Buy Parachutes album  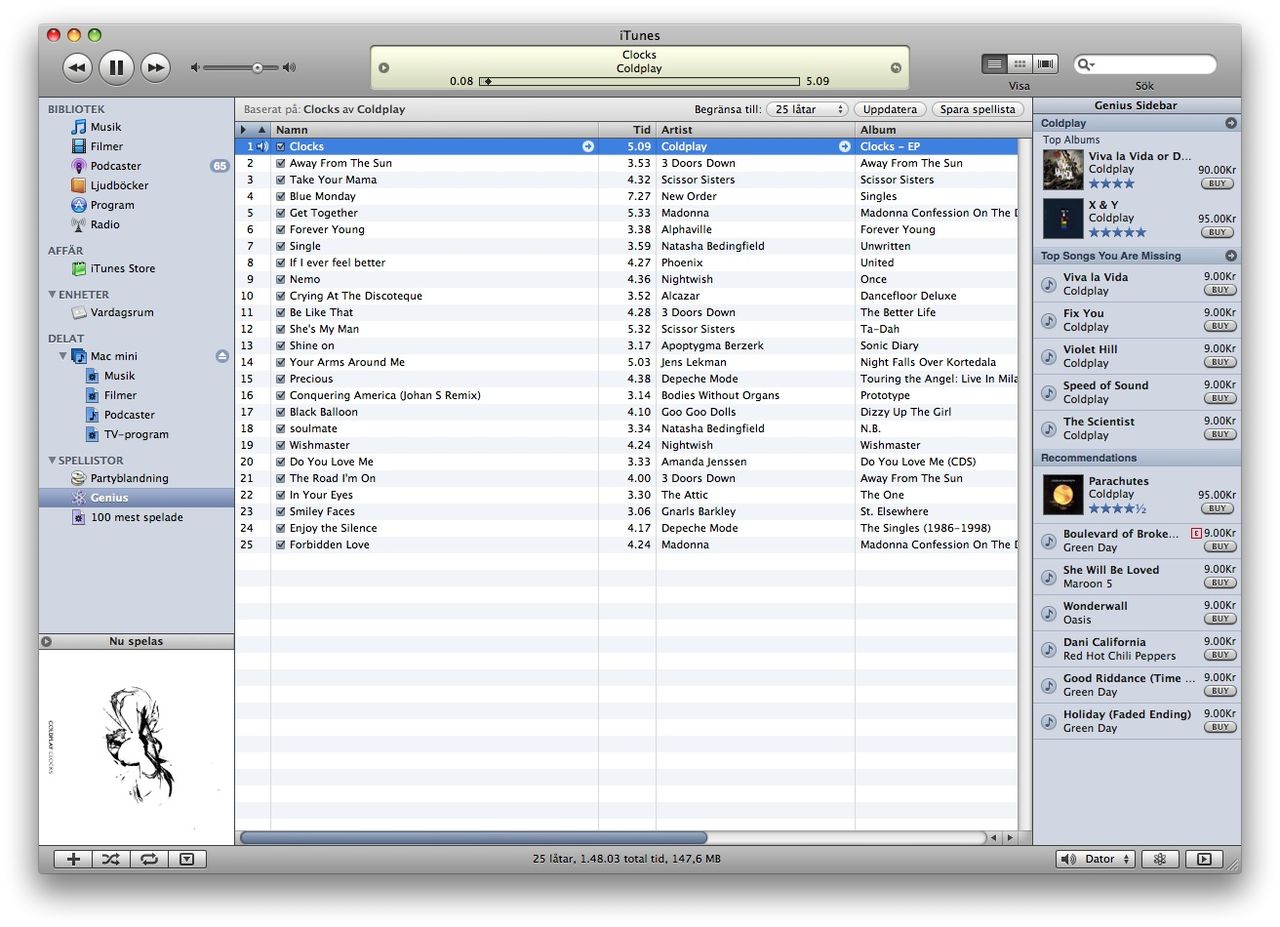coord(1217,508)
